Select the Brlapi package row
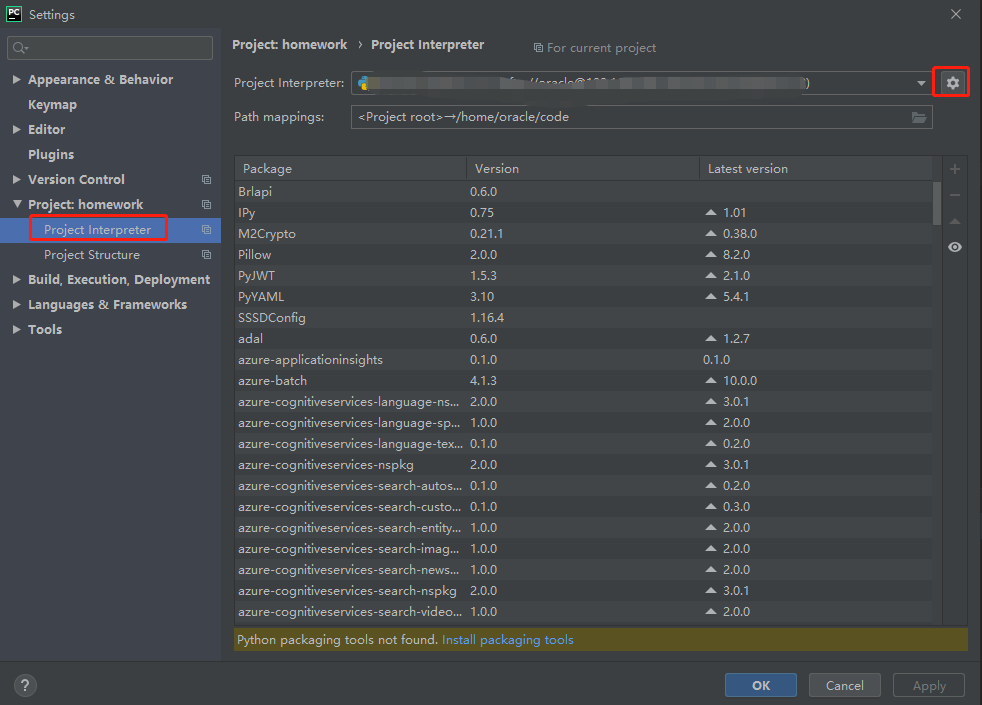 [x=584, y=192]
